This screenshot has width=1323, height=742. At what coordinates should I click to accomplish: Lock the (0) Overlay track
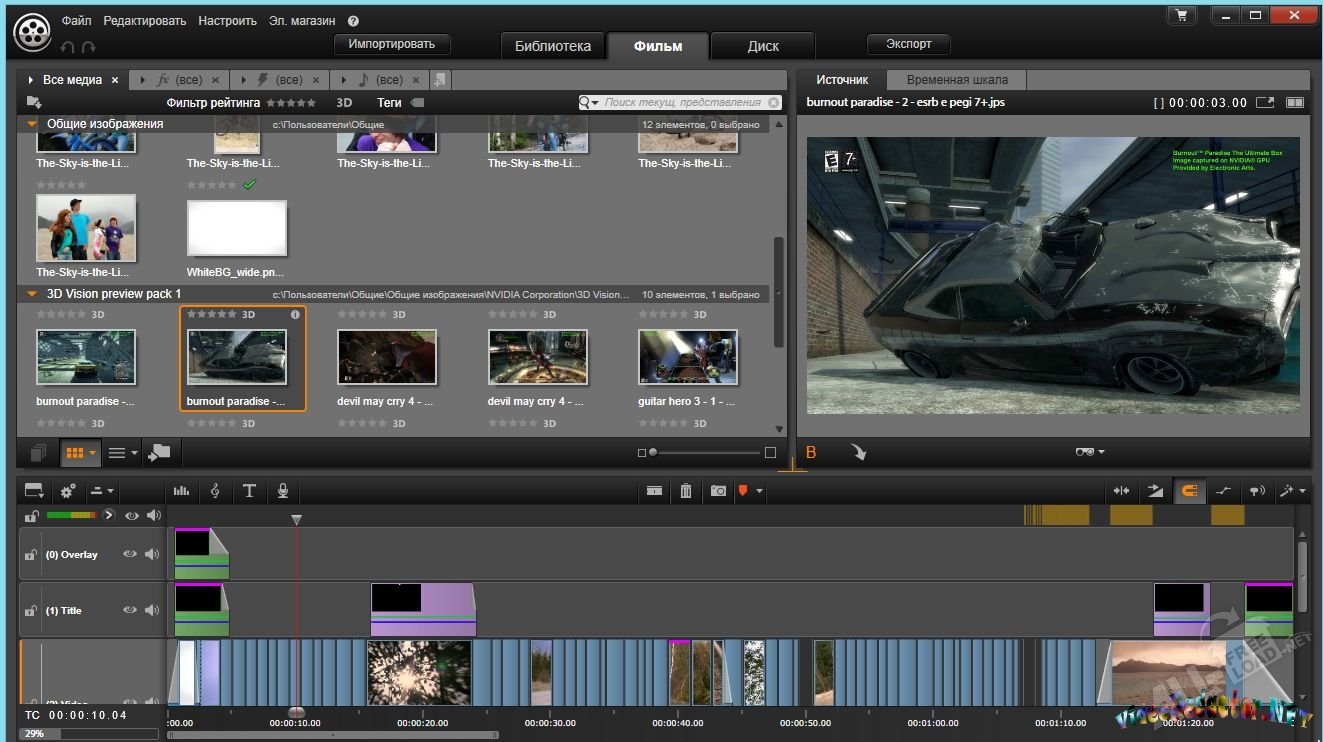[x=31, y=555]
